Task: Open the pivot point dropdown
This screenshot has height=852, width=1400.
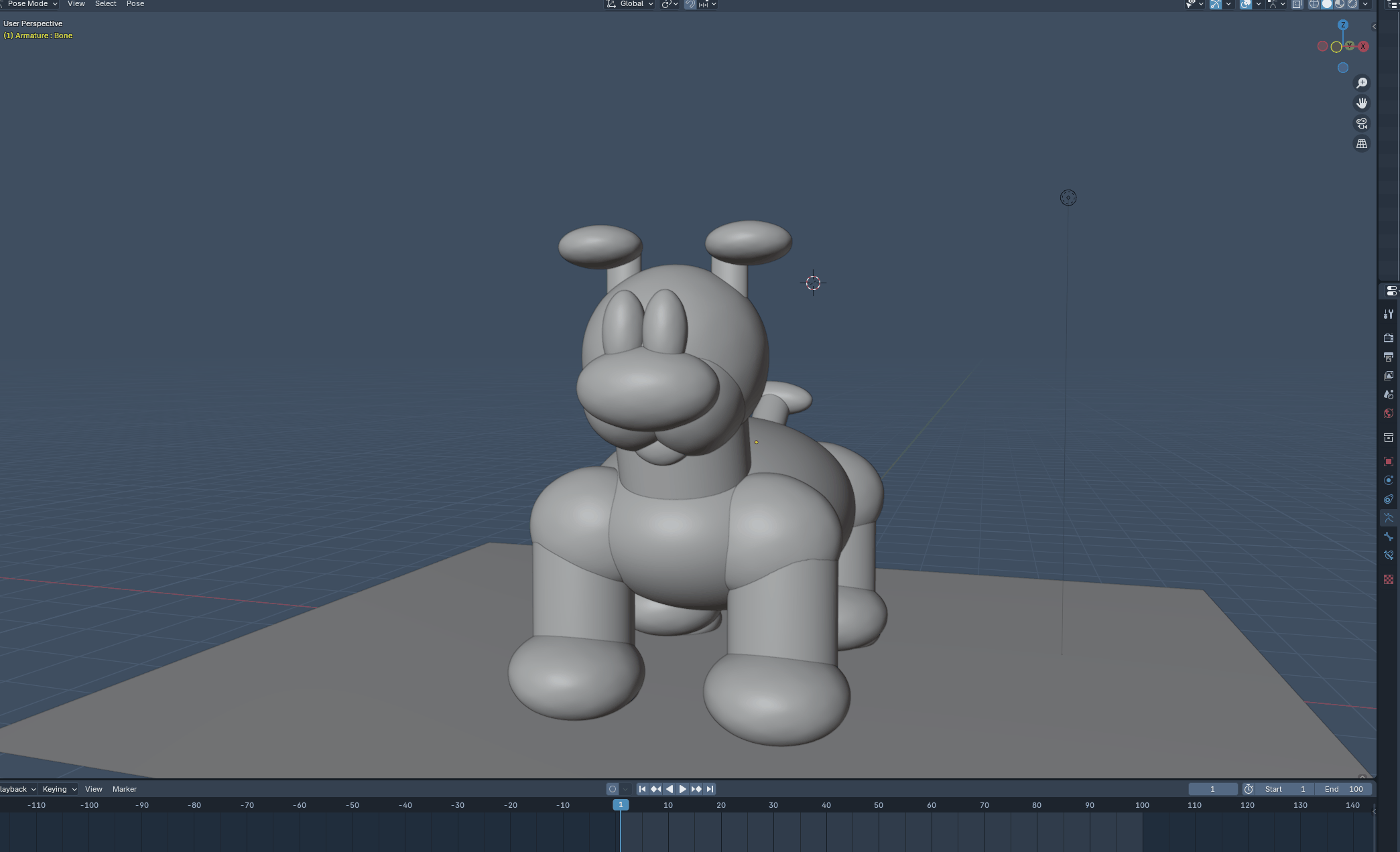Action: tap(670, 4)
